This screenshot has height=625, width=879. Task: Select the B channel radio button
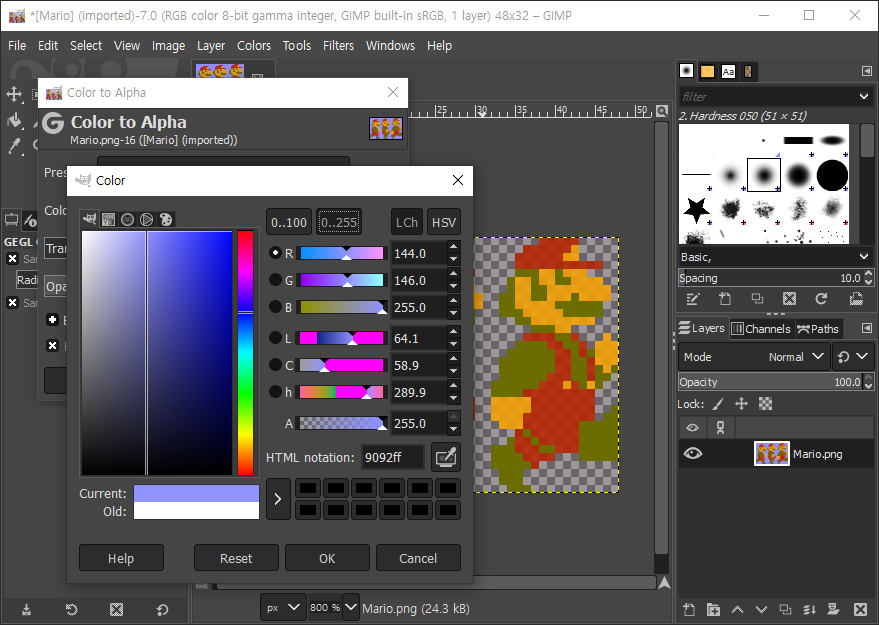coord(275,307)
